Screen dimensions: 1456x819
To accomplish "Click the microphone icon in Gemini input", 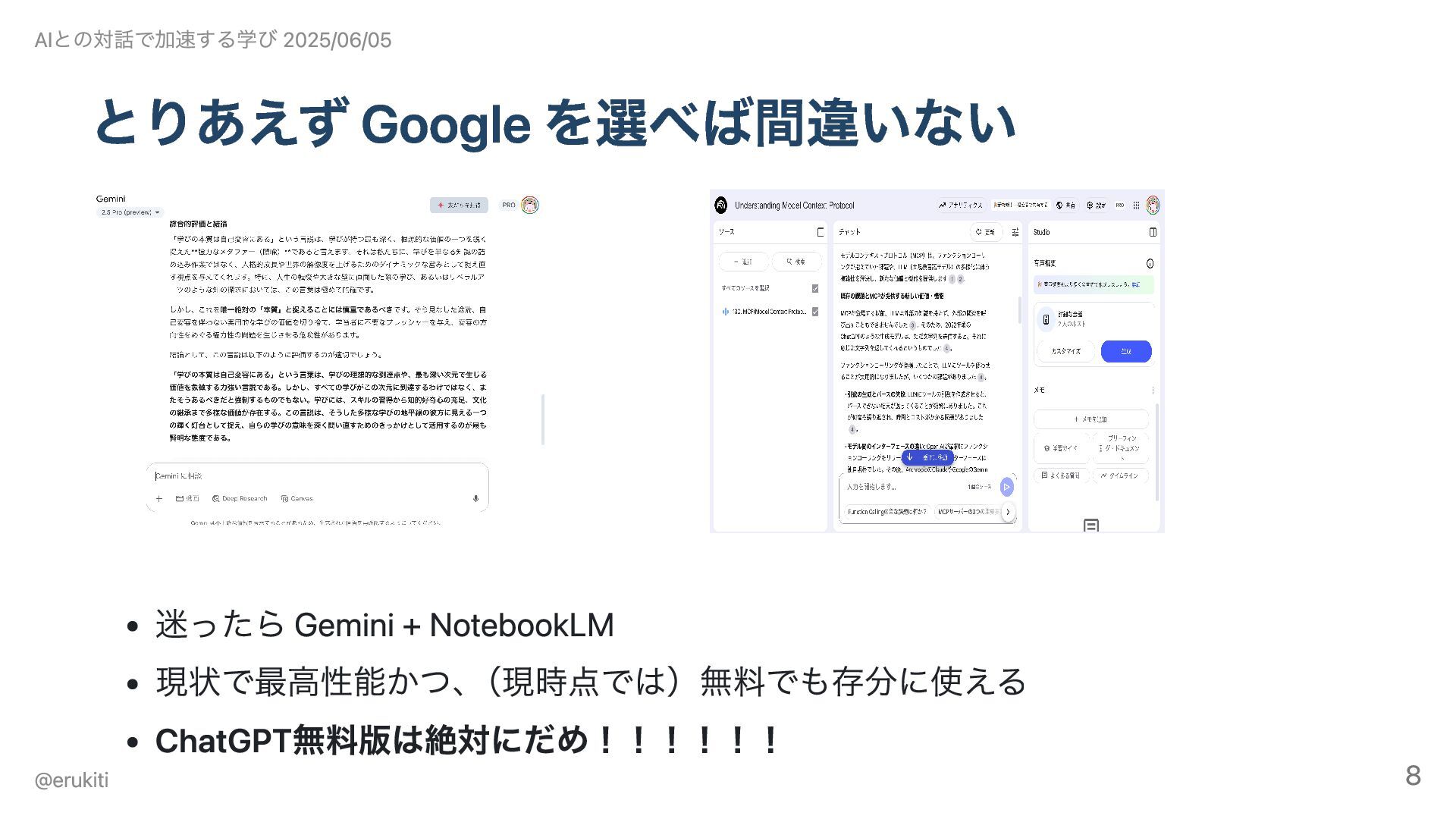I will click(x=475, y=499).
